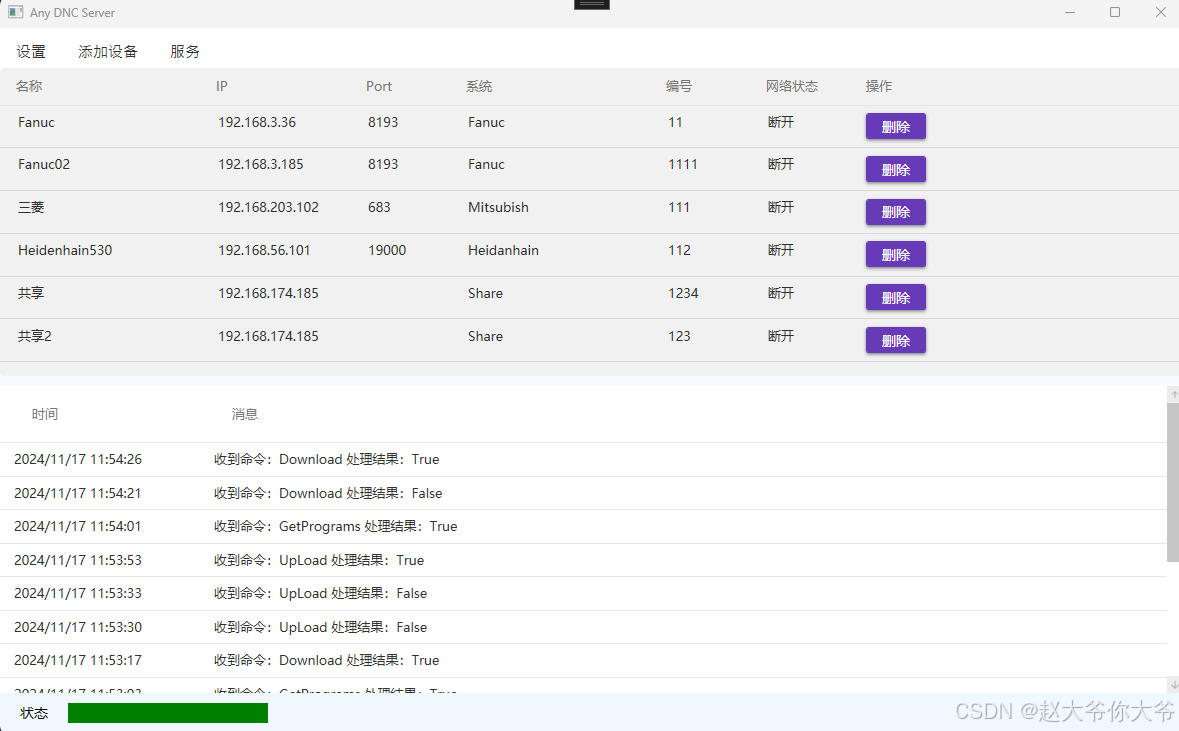This screenshot has width=1179, height=731.
Task: Close the Any DNC Server window
Action: [x=1160, y=12]
